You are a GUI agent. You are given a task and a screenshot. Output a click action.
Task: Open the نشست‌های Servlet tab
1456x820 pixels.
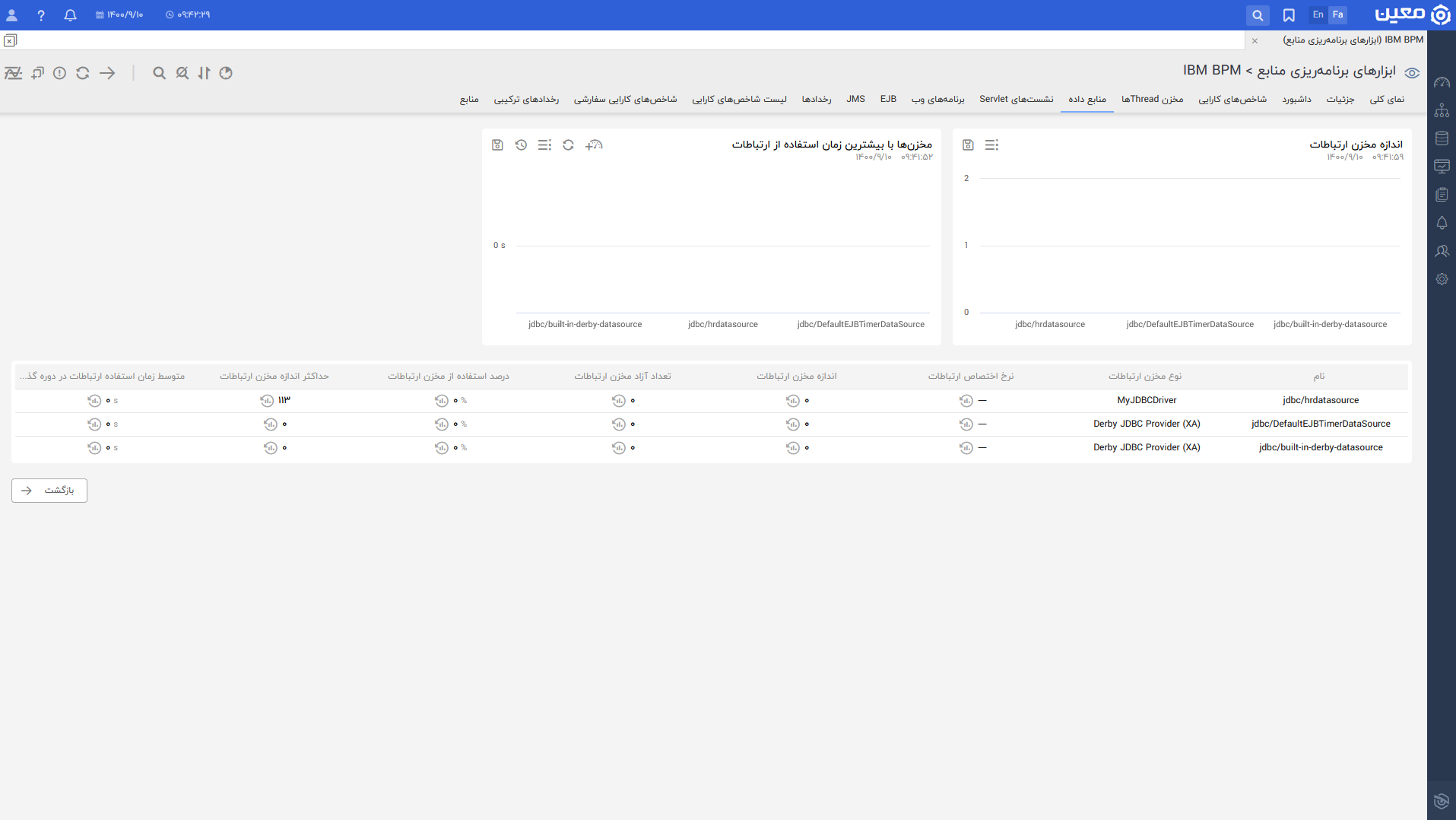click(1016, 100)
